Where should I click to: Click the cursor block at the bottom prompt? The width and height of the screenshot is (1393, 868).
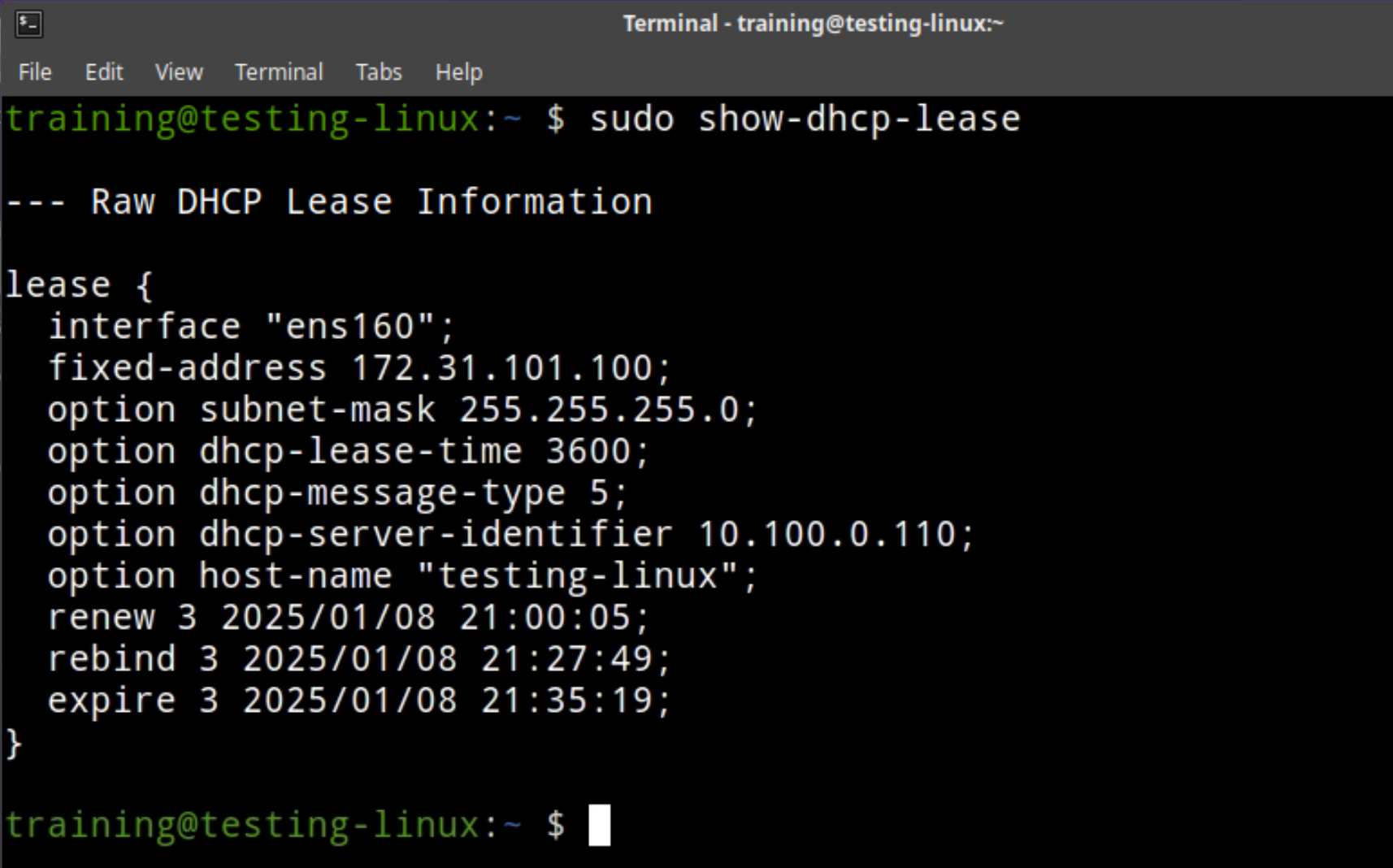pos(599,825)
